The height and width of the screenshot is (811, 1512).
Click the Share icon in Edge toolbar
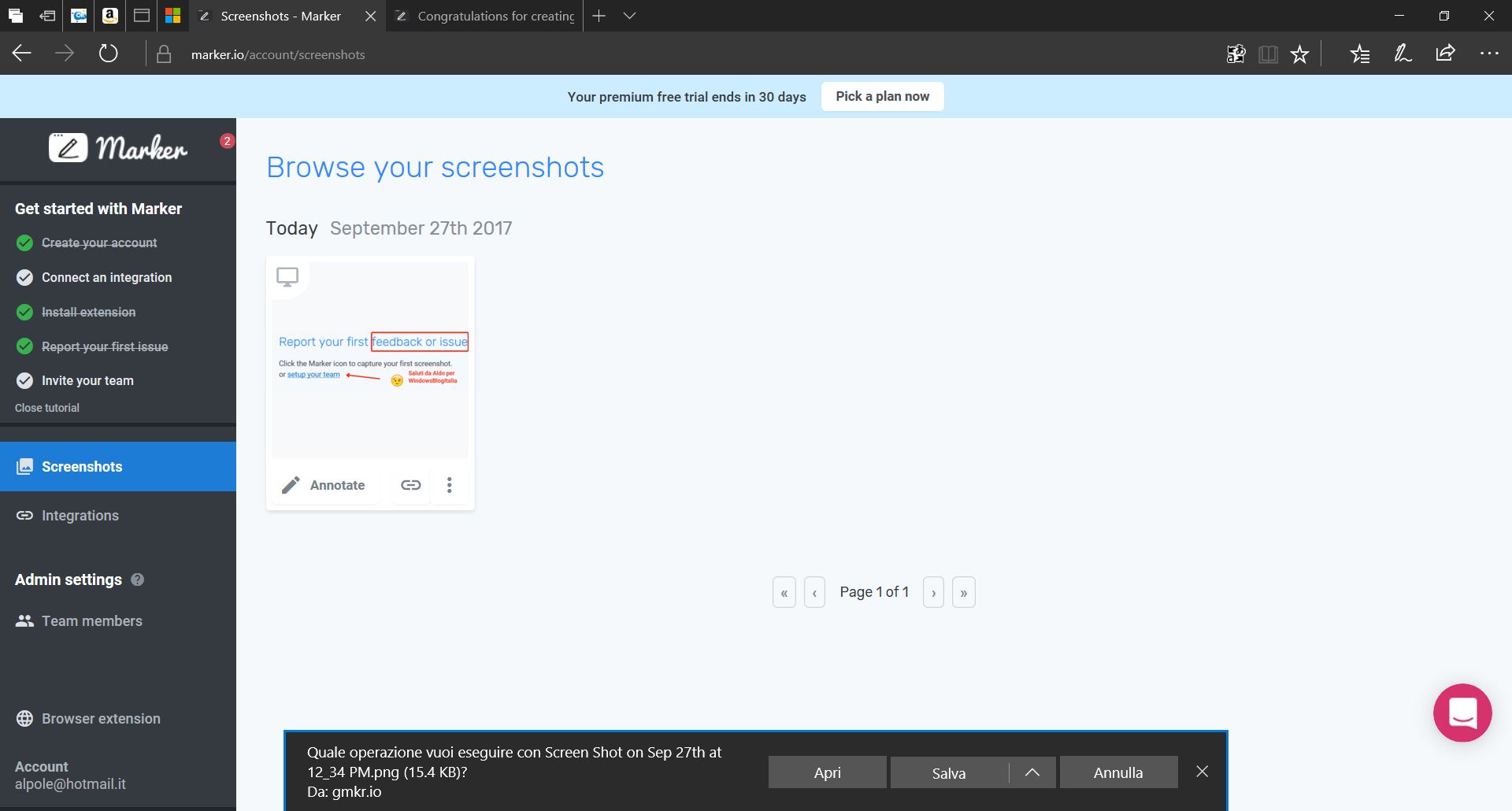(x=1445, y=54)
